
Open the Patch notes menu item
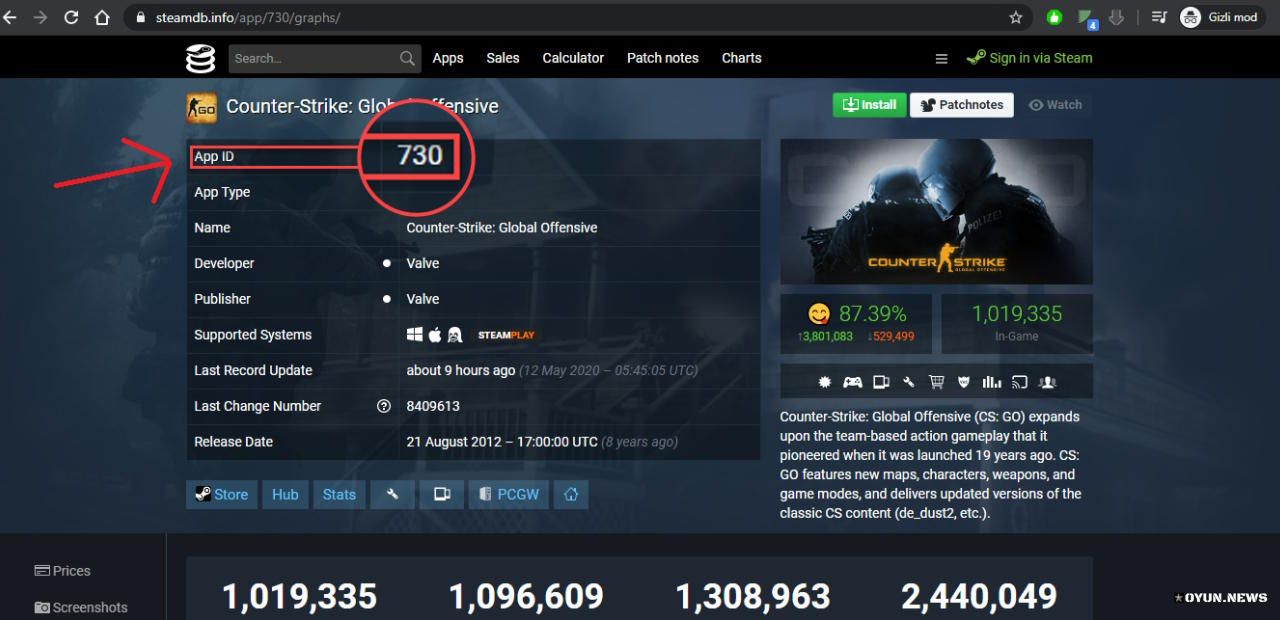pyautogui.click(x=663, y=58)
